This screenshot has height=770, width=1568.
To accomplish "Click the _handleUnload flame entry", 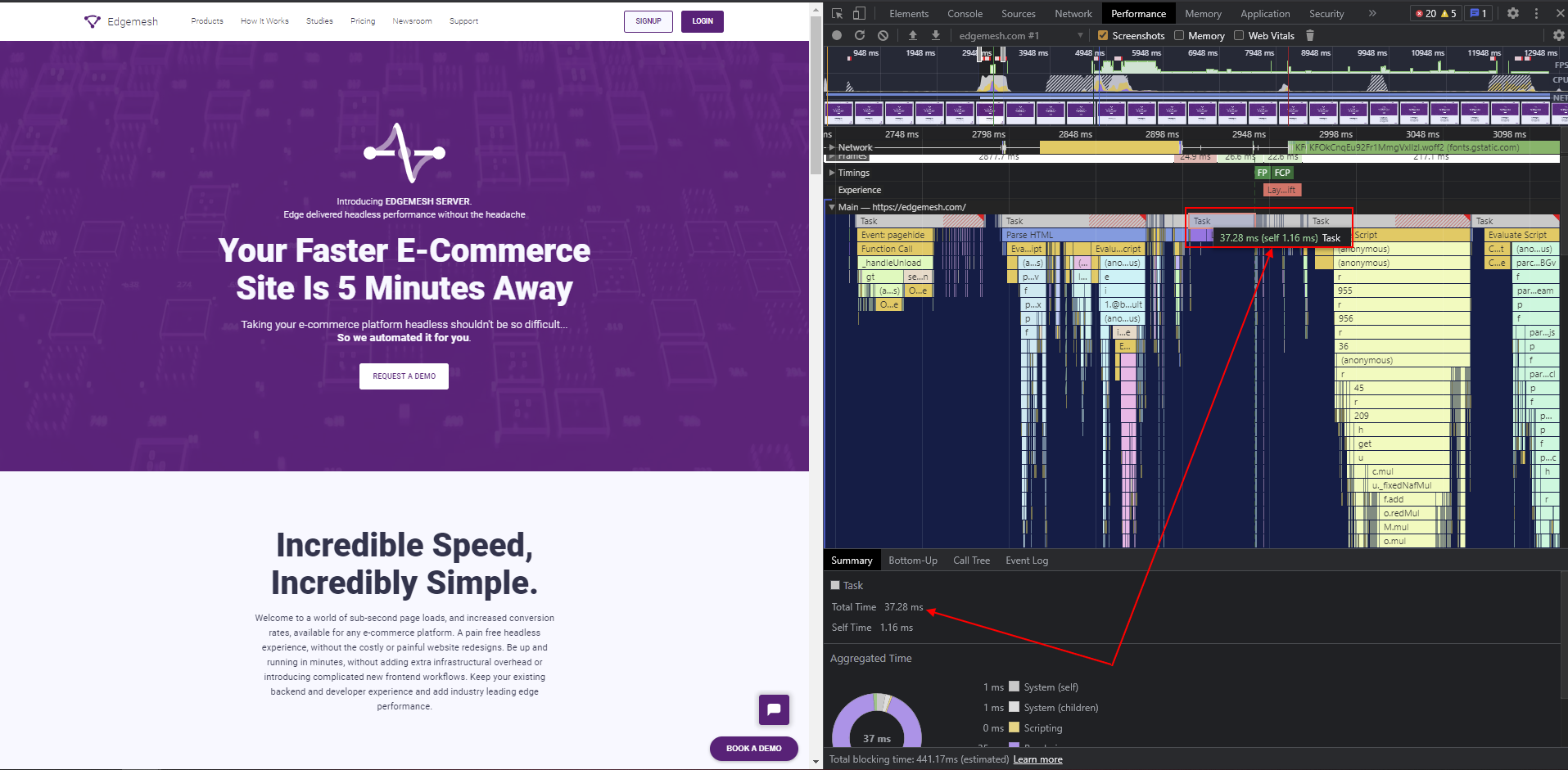I will tap(895, 263).
